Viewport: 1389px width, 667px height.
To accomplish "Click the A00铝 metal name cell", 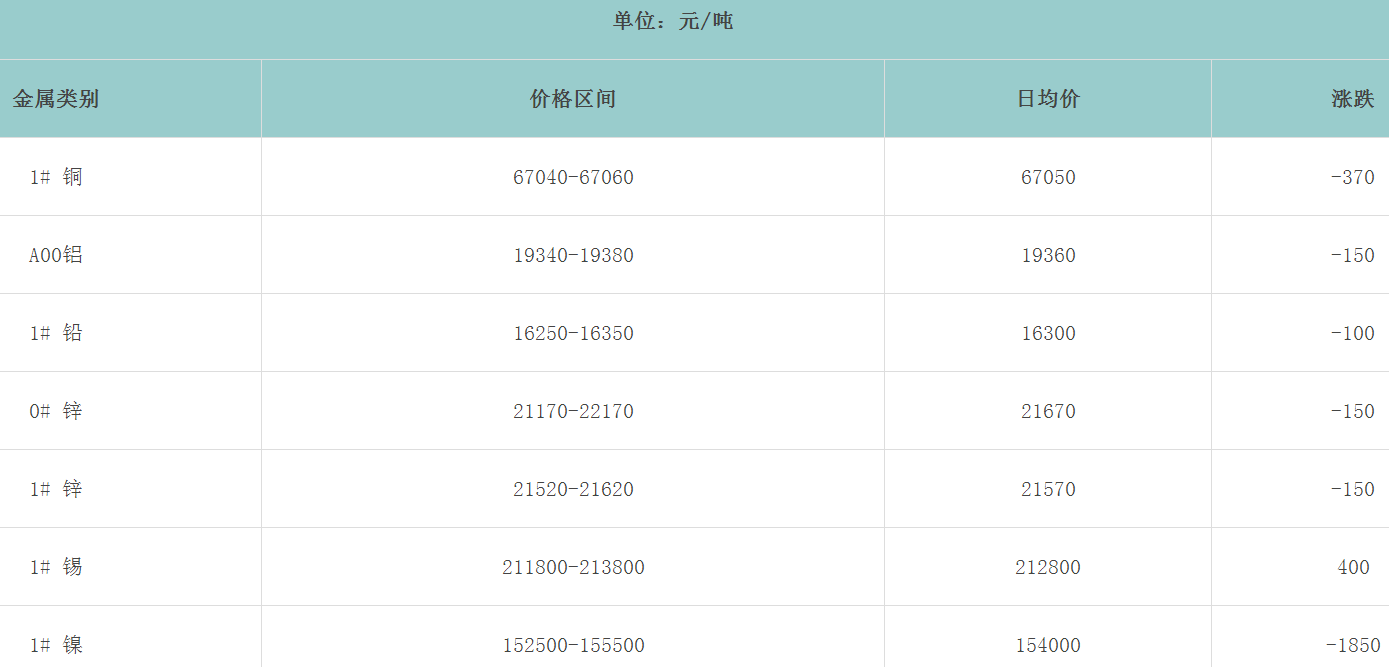I will (x=56, y=255).
